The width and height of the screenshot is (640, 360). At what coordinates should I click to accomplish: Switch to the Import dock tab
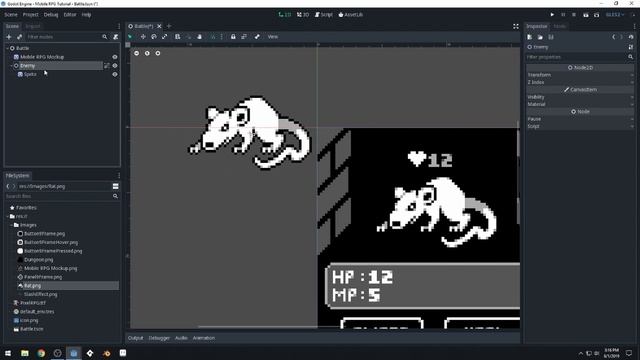pos(33,26)
